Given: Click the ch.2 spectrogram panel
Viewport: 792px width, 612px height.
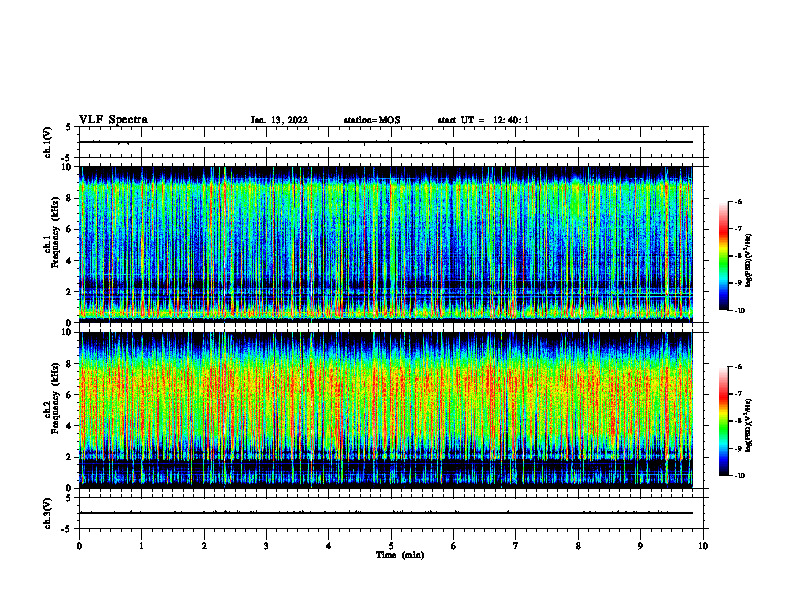Looking at the screenshot, I should pos(386,410).
